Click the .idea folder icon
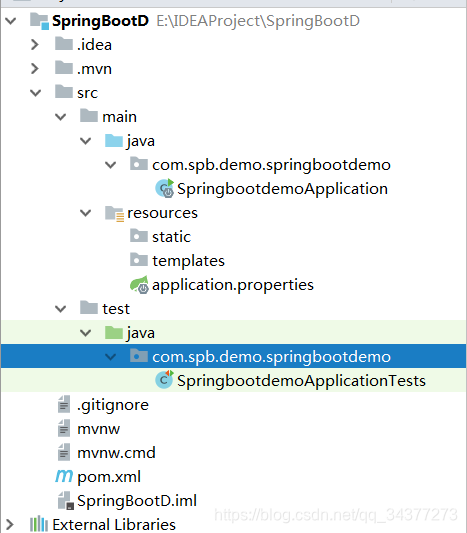 64,44
